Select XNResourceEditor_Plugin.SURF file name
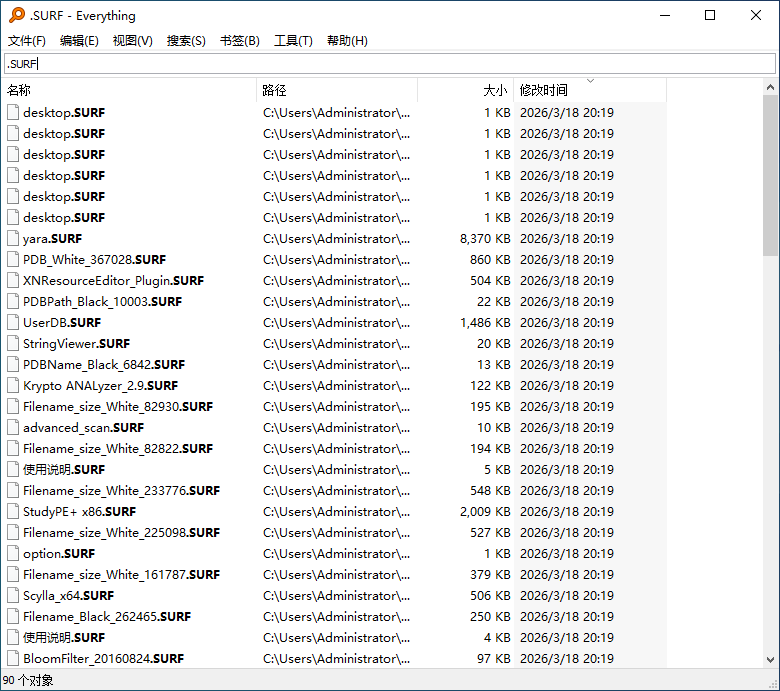Viewport: 780px width, 691px height. tap(113, 281)
